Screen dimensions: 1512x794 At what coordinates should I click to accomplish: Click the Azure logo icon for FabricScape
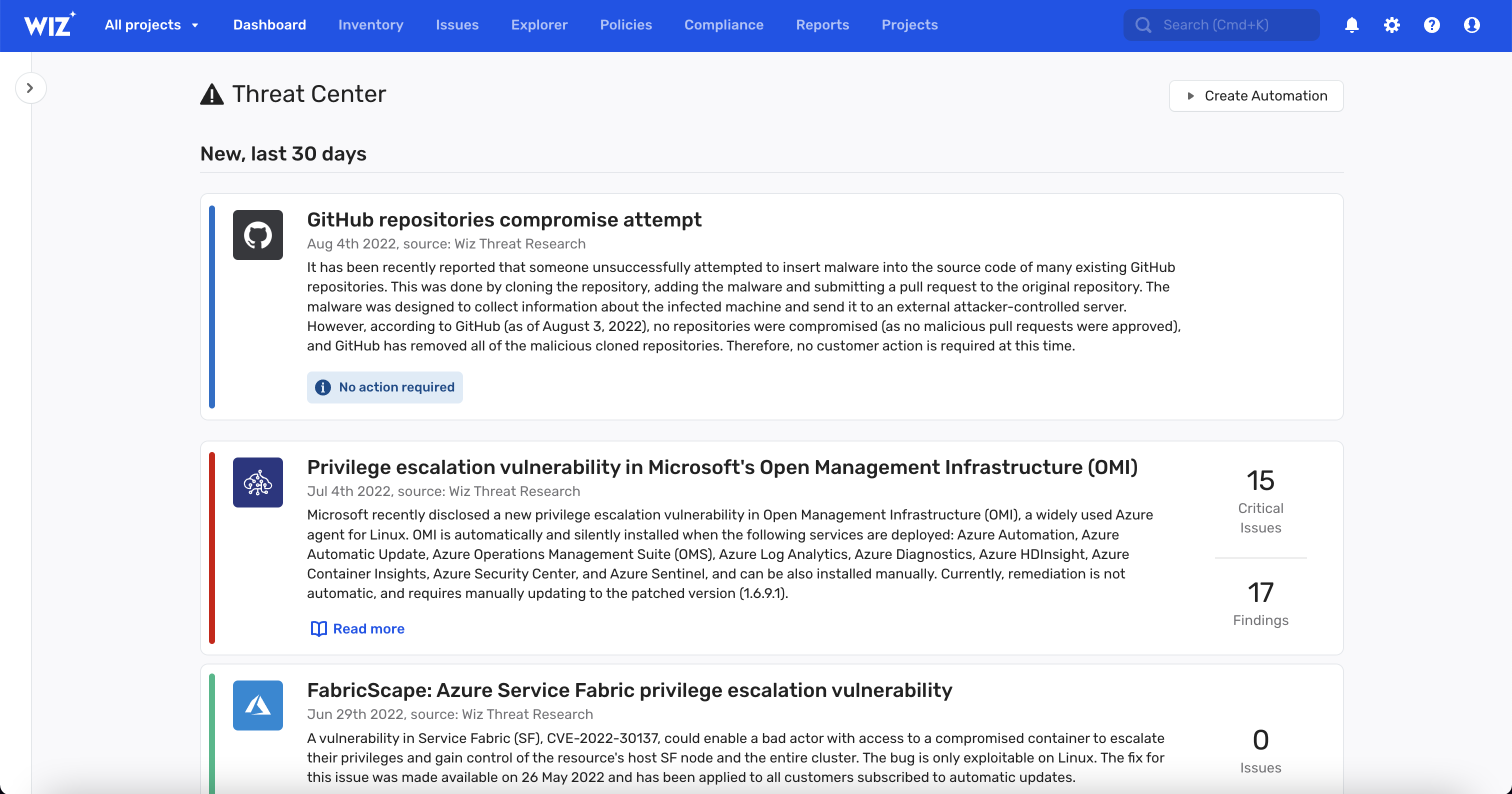[x=257, y=705]
